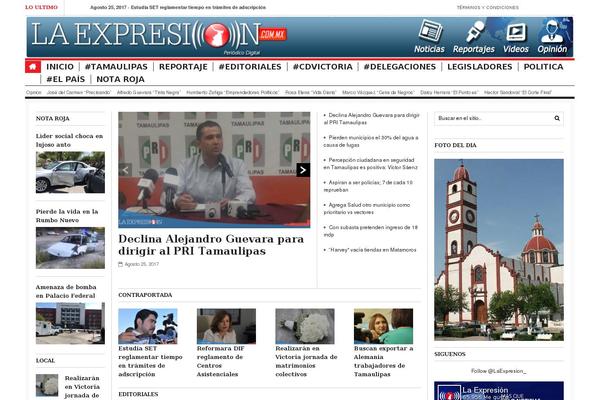This screenshot has width=600, height=400.
Task: Open list item Percepción ciudadana en seguridad
Action: pos(370,164)
